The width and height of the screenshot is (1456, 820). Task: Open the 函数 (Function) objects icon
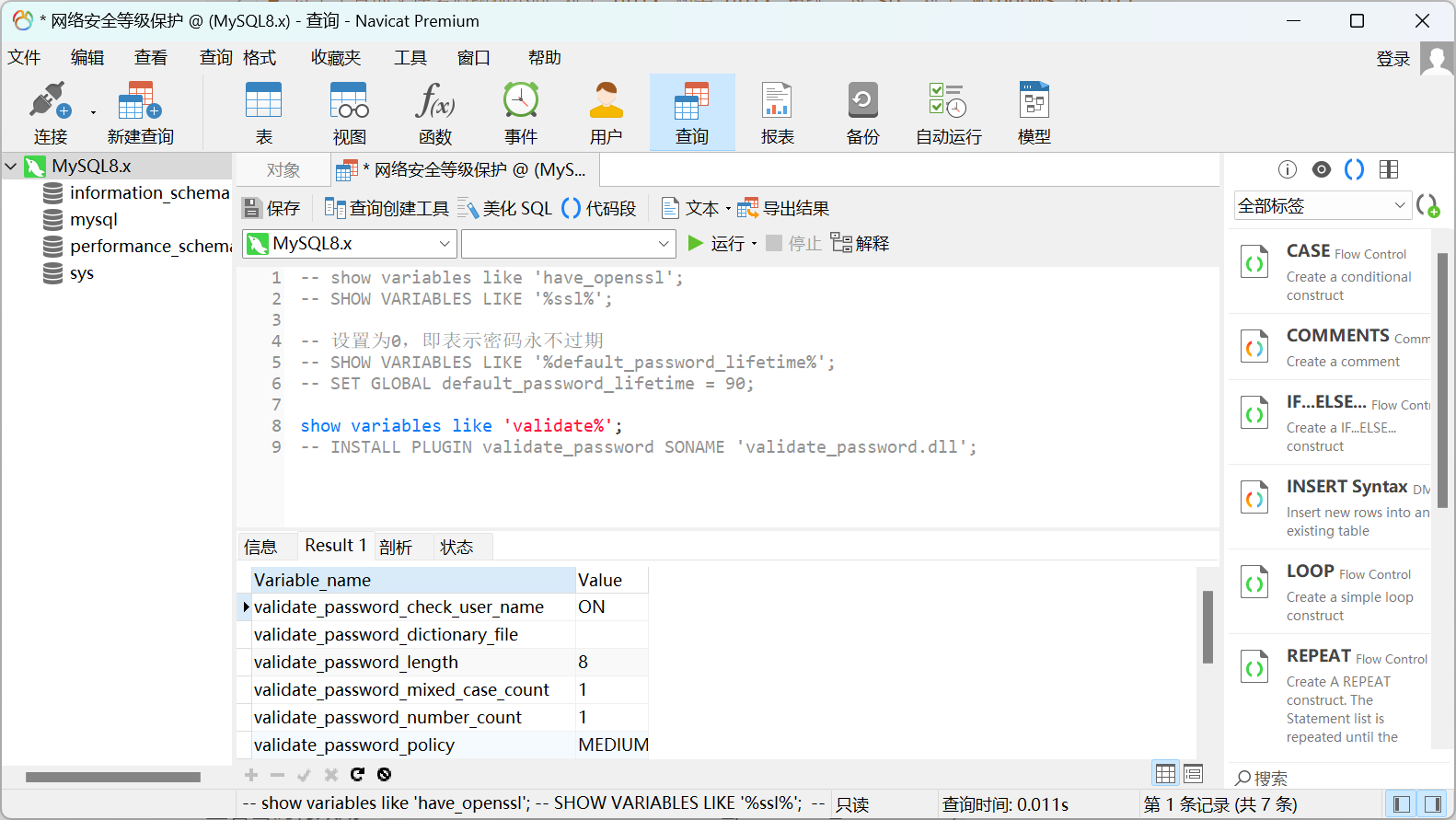point(434,112)
